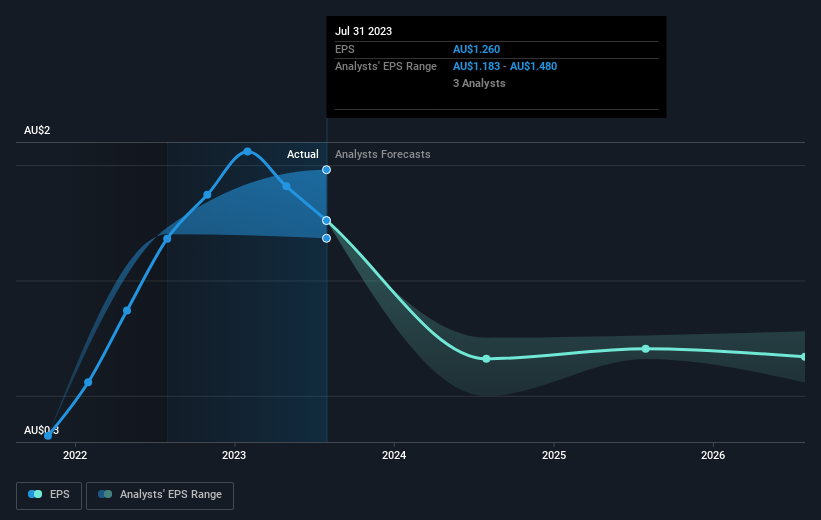The height and width of the screenshot is (520, 821).
Task: Click the AU$1.183 - AU$1.480 range value
Action: pos(505,67)
